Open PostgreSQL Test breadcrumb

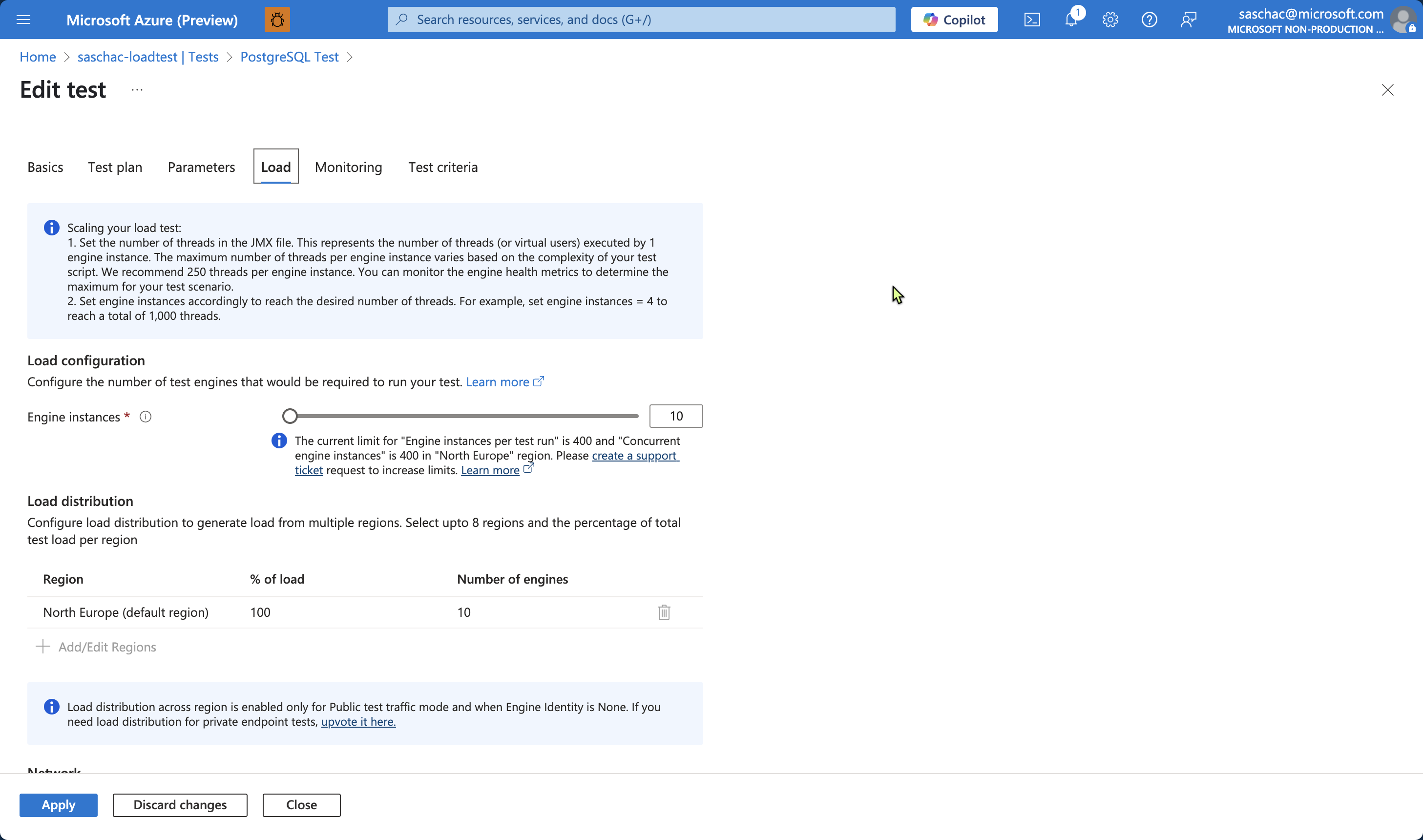[289, 57]
